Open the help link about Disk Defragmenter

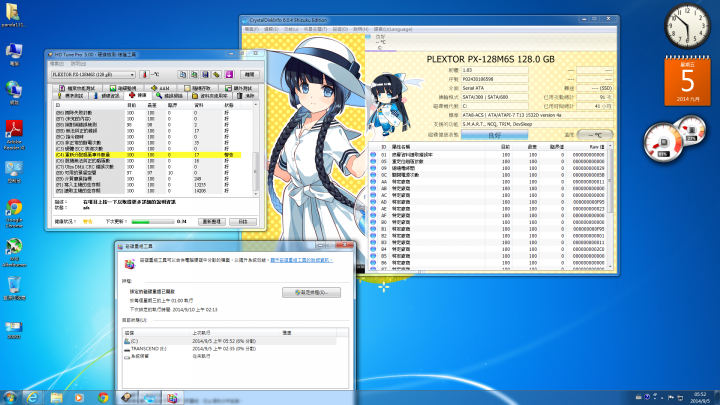tap(301, 260)
